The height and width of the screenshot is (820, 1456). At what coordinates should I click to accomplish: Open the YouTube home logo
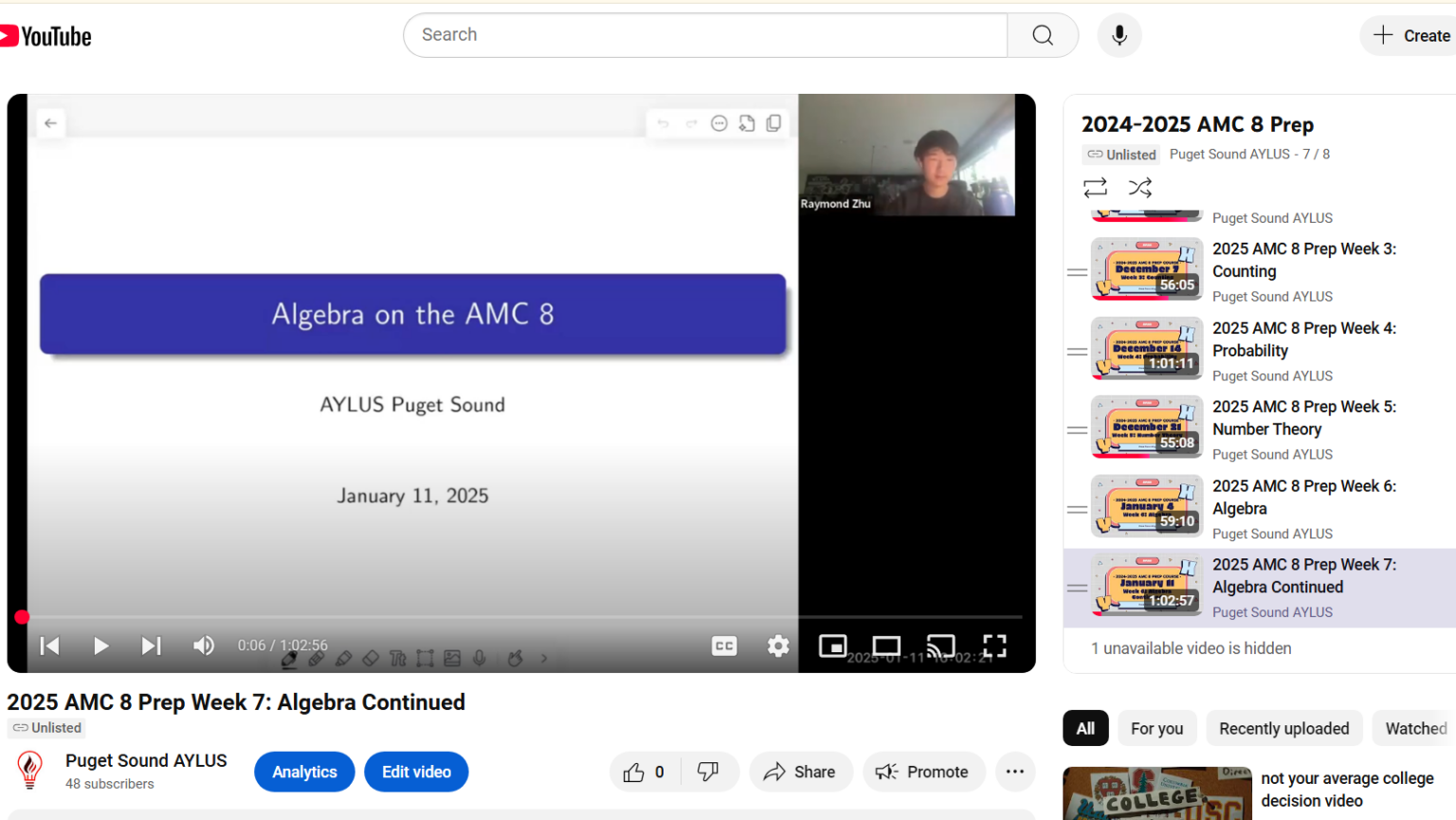point(45,36)
